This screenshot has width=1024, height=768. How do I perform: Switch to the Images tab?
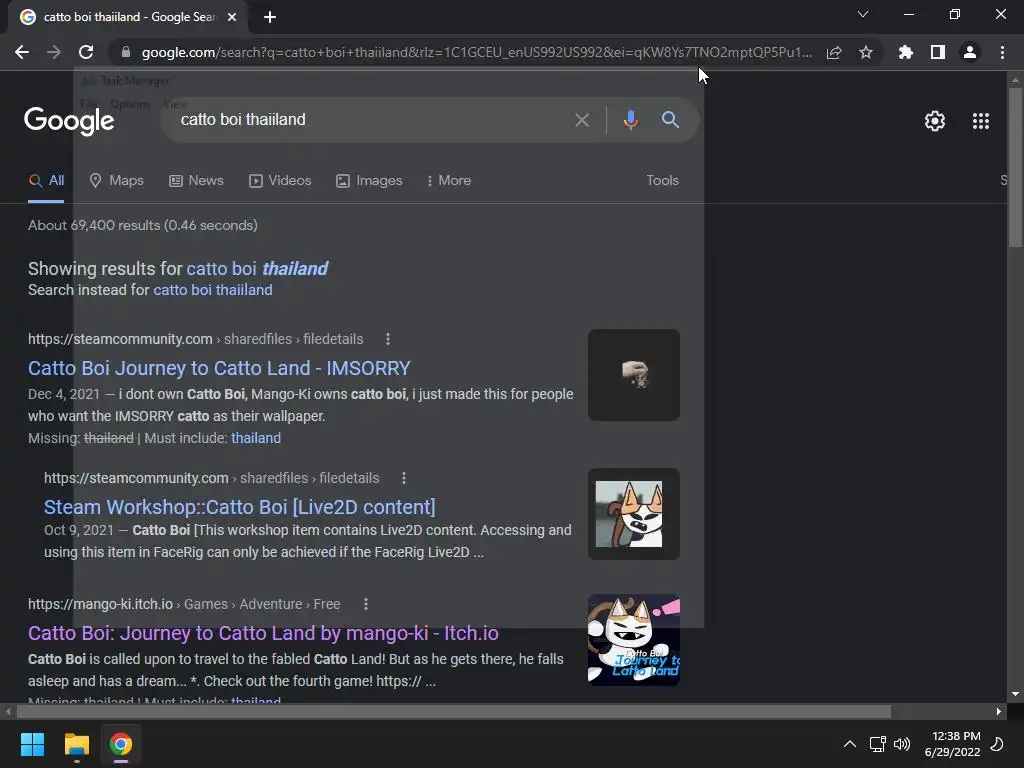click(369, 181)
